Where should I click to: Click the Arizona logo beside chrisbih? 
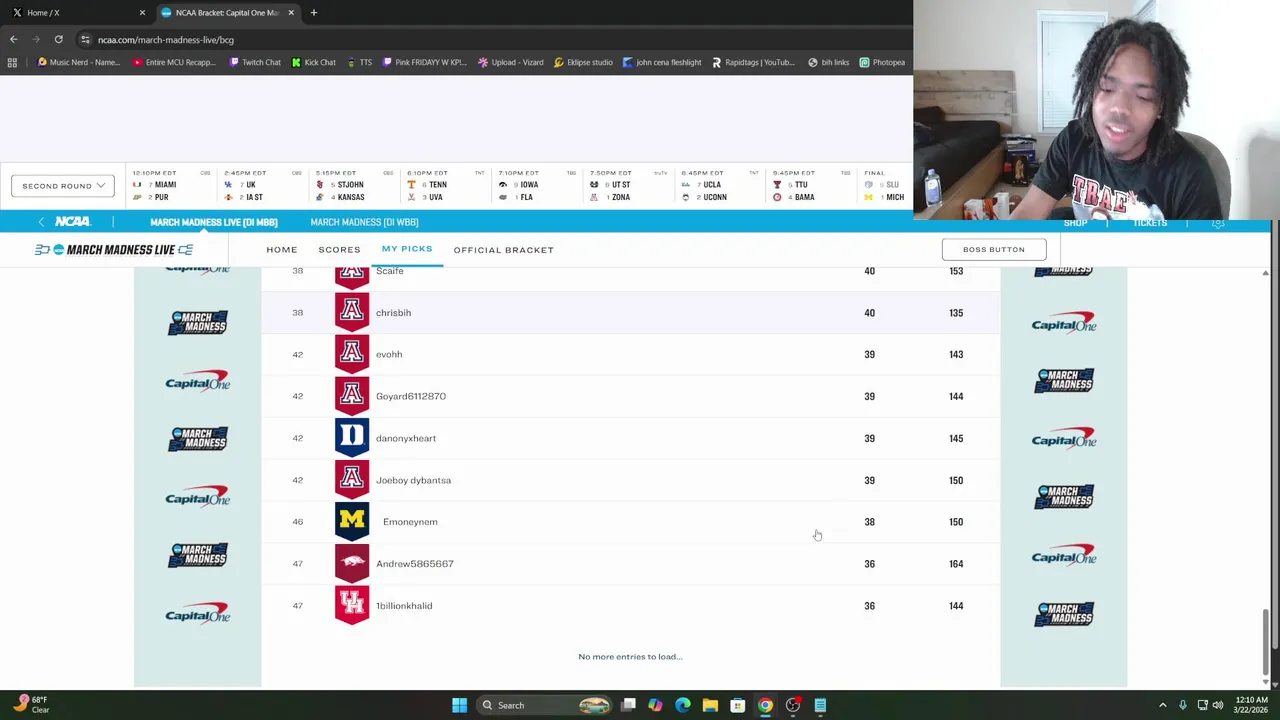click(x=351, y=312)
